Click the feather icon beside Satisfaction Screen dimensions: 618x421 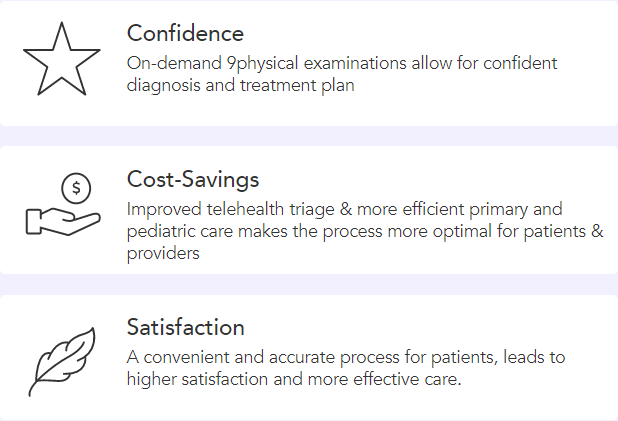[62, 357]
